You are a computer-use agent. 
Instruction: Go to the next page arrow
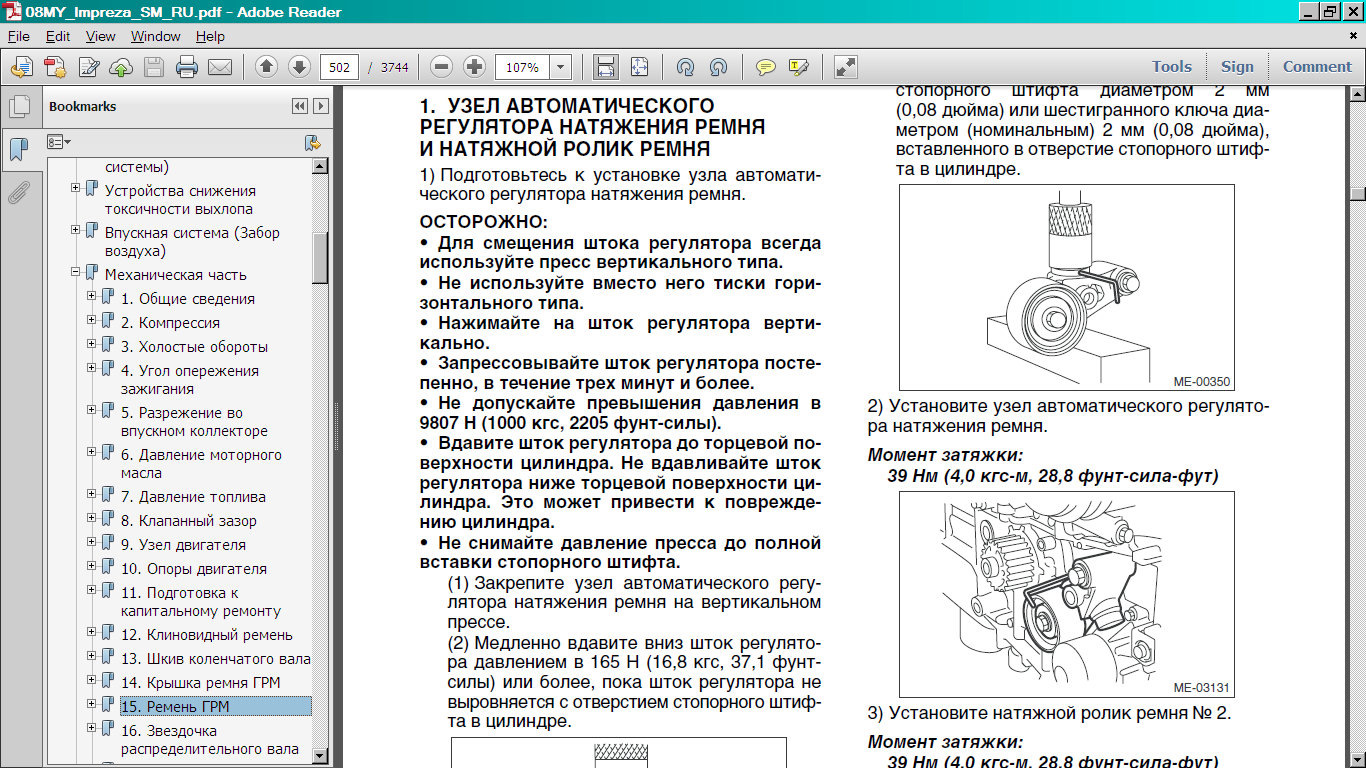tap(299, 67)
